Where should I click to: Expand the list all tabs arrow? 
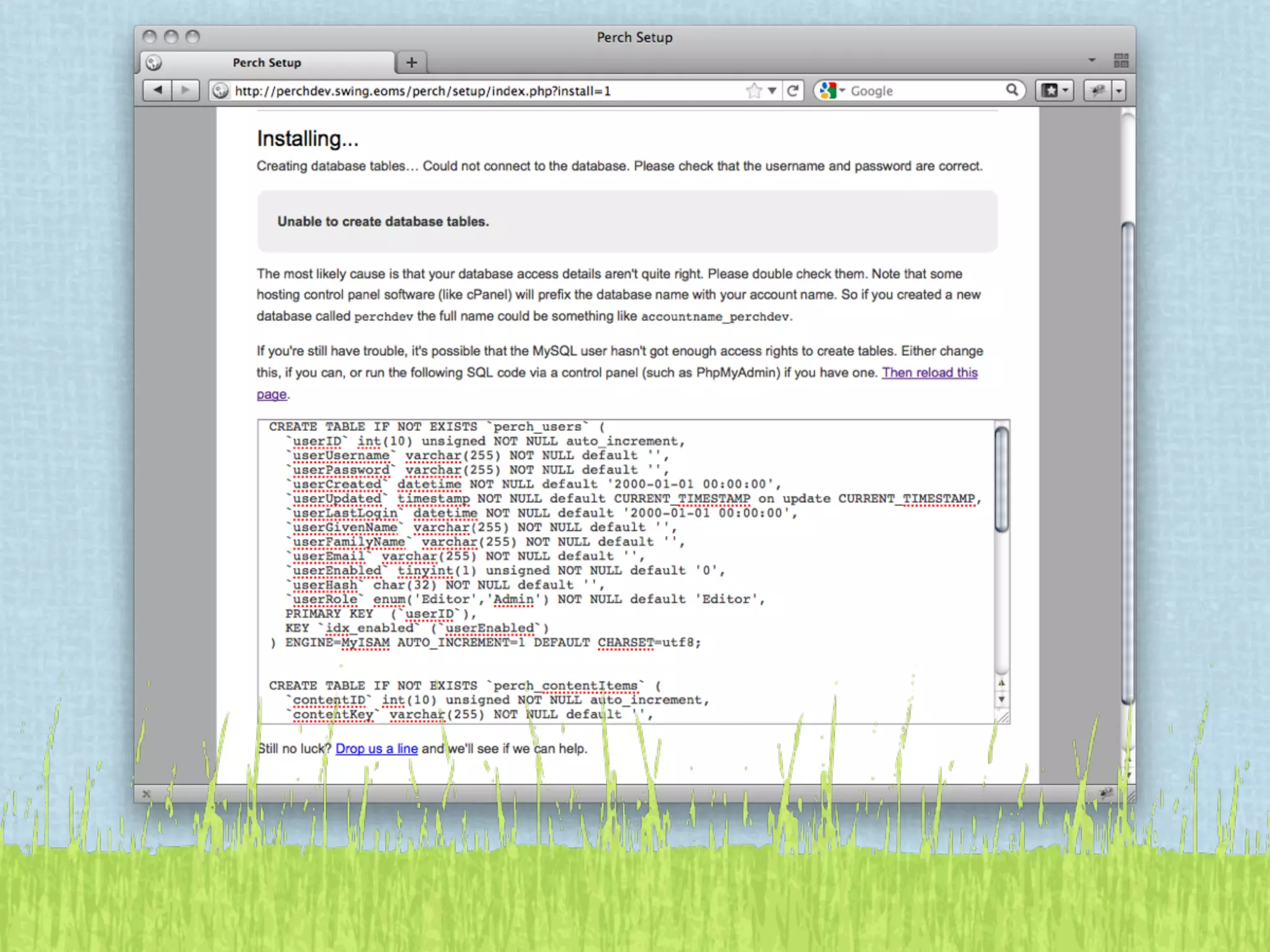click(1091, 61)
